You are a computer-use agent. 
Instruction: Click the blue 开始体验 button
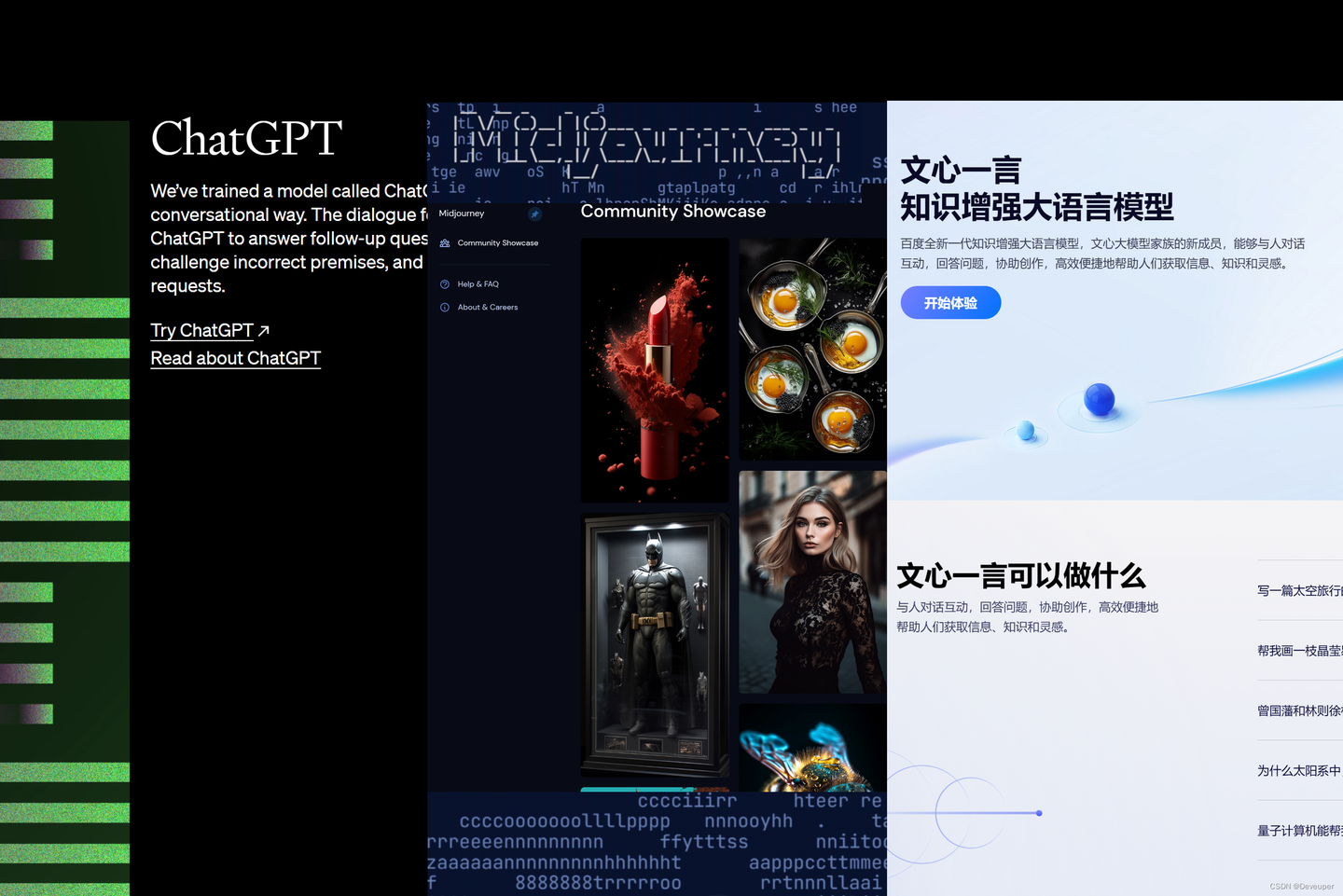point(950,303)
